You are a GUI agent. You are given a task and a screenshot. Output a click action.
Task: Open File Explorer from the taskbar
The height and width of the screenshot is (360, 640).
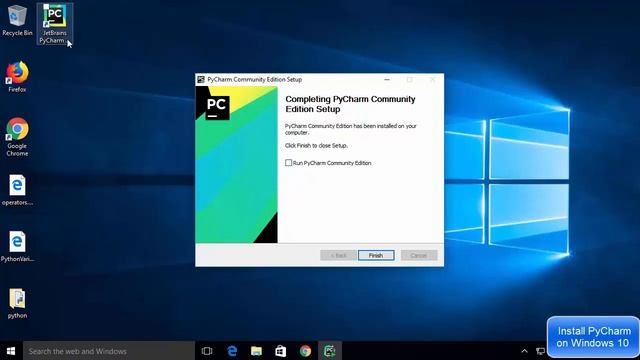[256, 351]
